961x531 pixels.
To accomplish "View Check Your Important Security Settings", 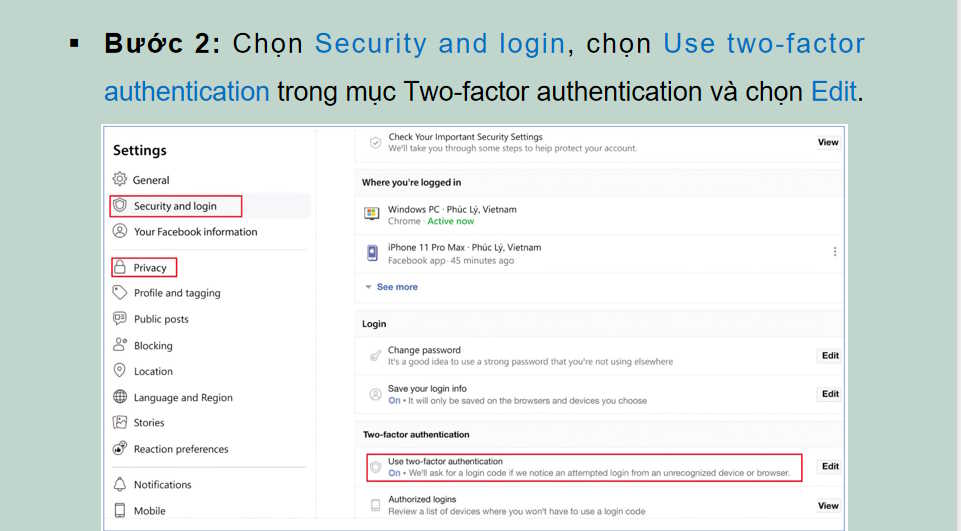I will (828, 143).
